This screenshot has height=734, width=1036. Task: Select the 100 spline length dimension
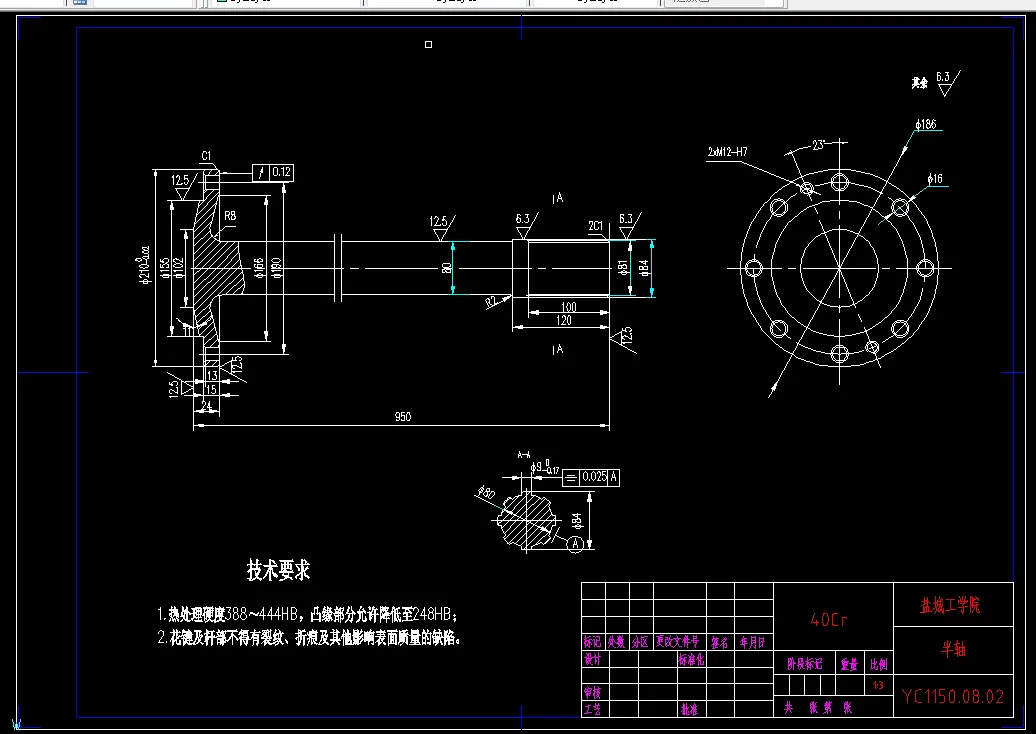[568, 307]
